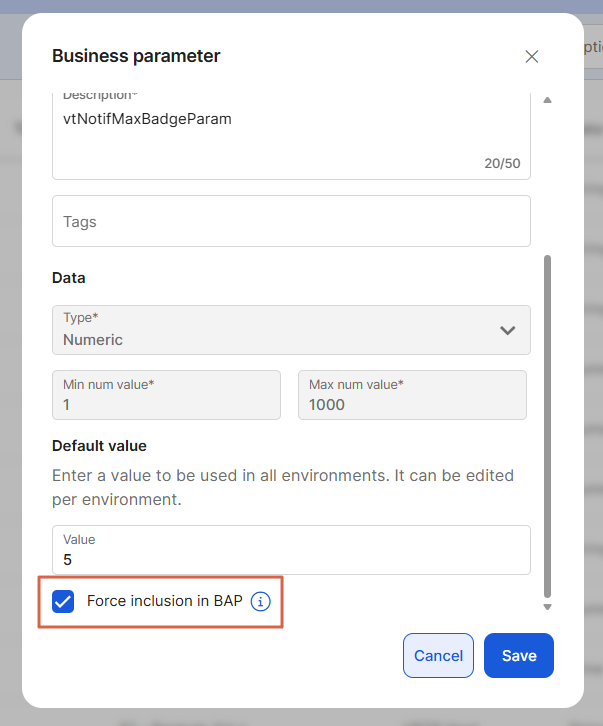Select the Max num value field
The image size is (603, 726).
click(412, 395)
